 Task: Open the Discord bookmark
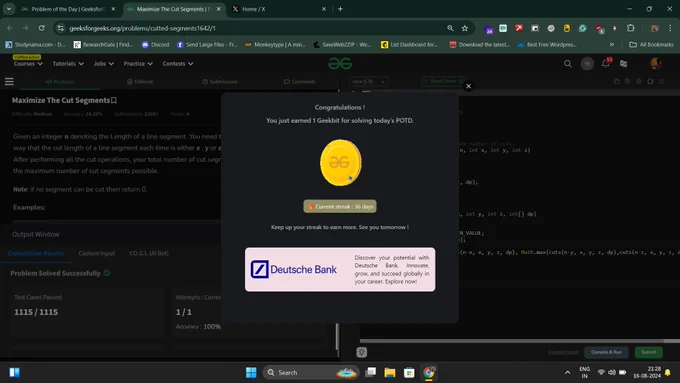pos(155,45)
